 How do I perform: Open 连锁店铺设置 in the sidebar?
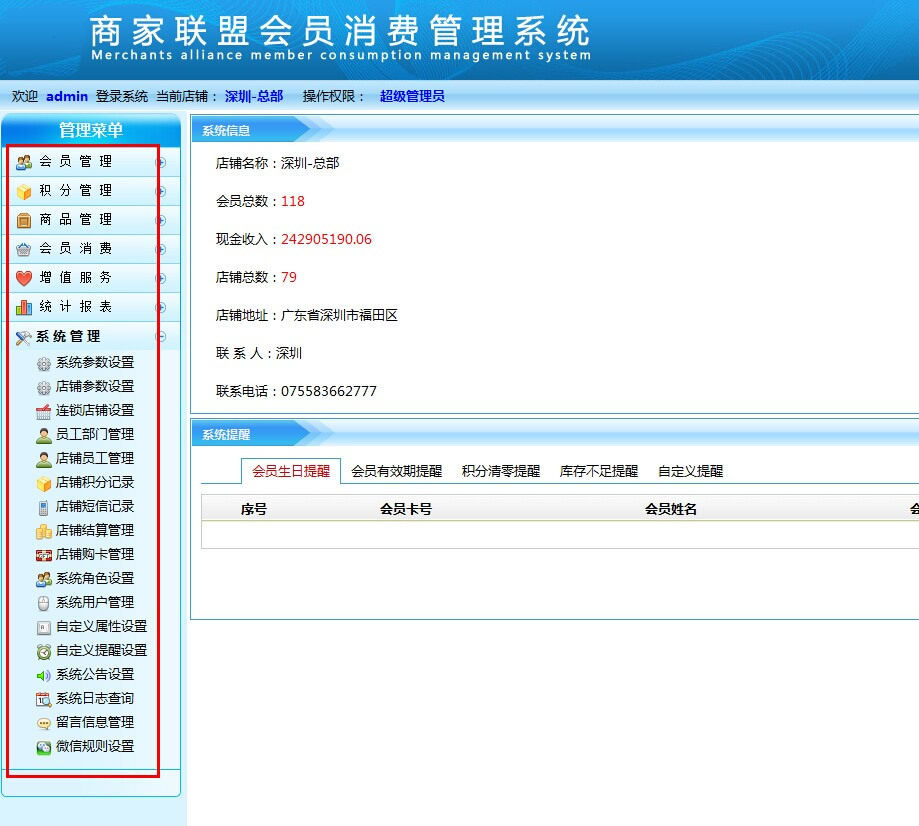click(94, 411)
